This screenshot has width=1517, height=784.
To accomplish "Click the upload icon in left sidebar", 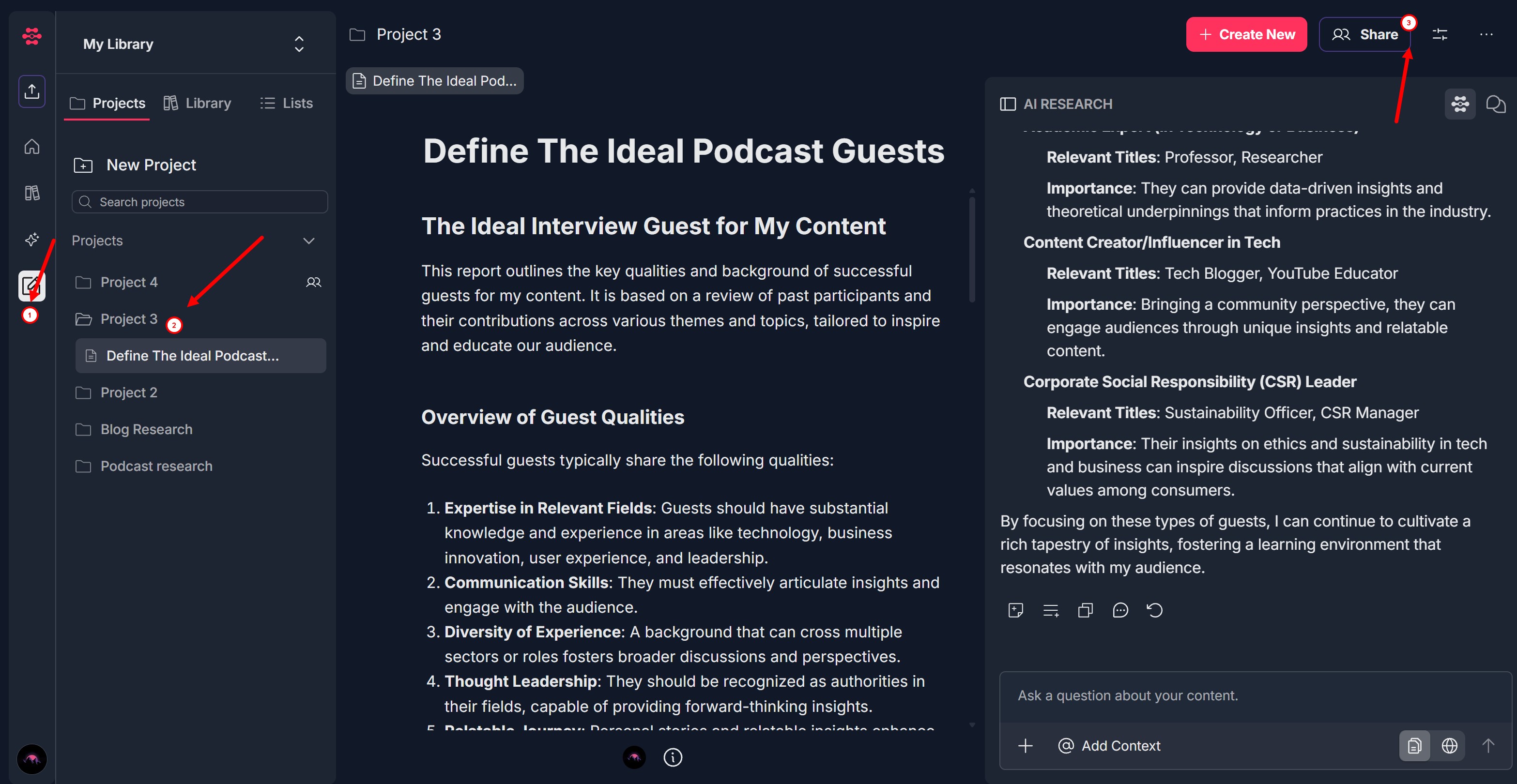I will [32, 91].
